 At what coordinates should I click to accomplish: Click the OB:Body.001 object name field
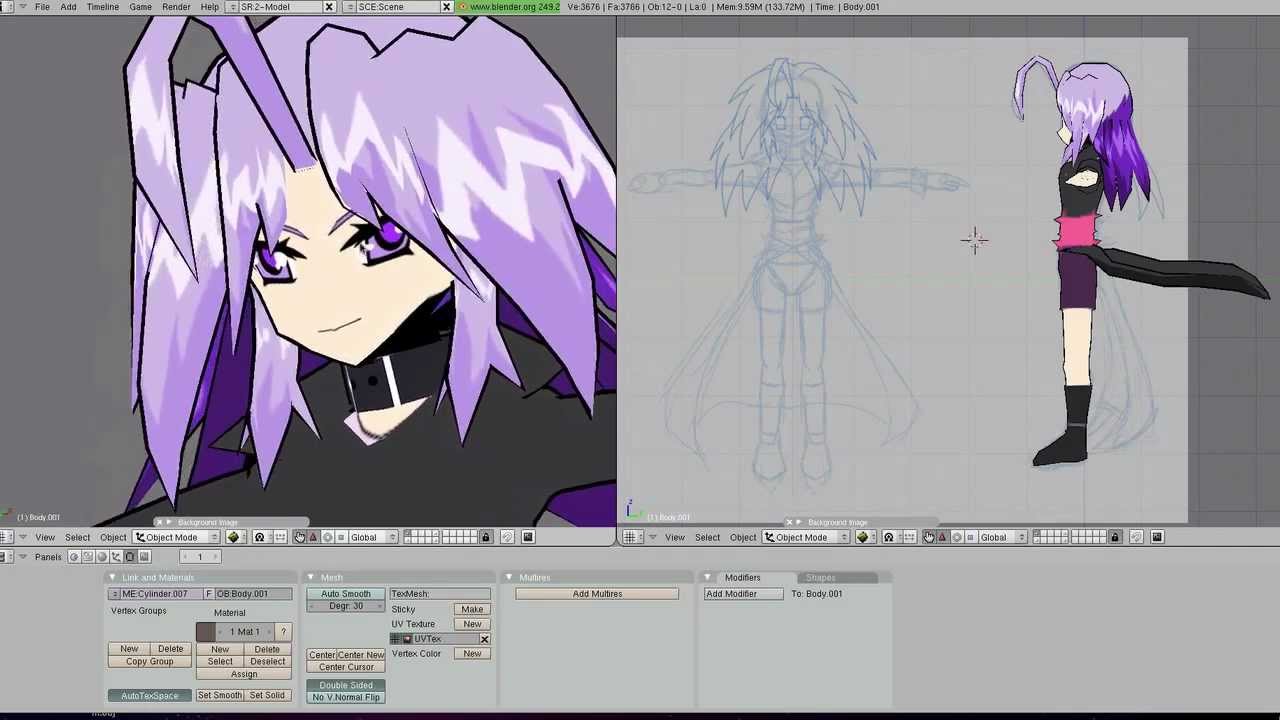(253, 594)
